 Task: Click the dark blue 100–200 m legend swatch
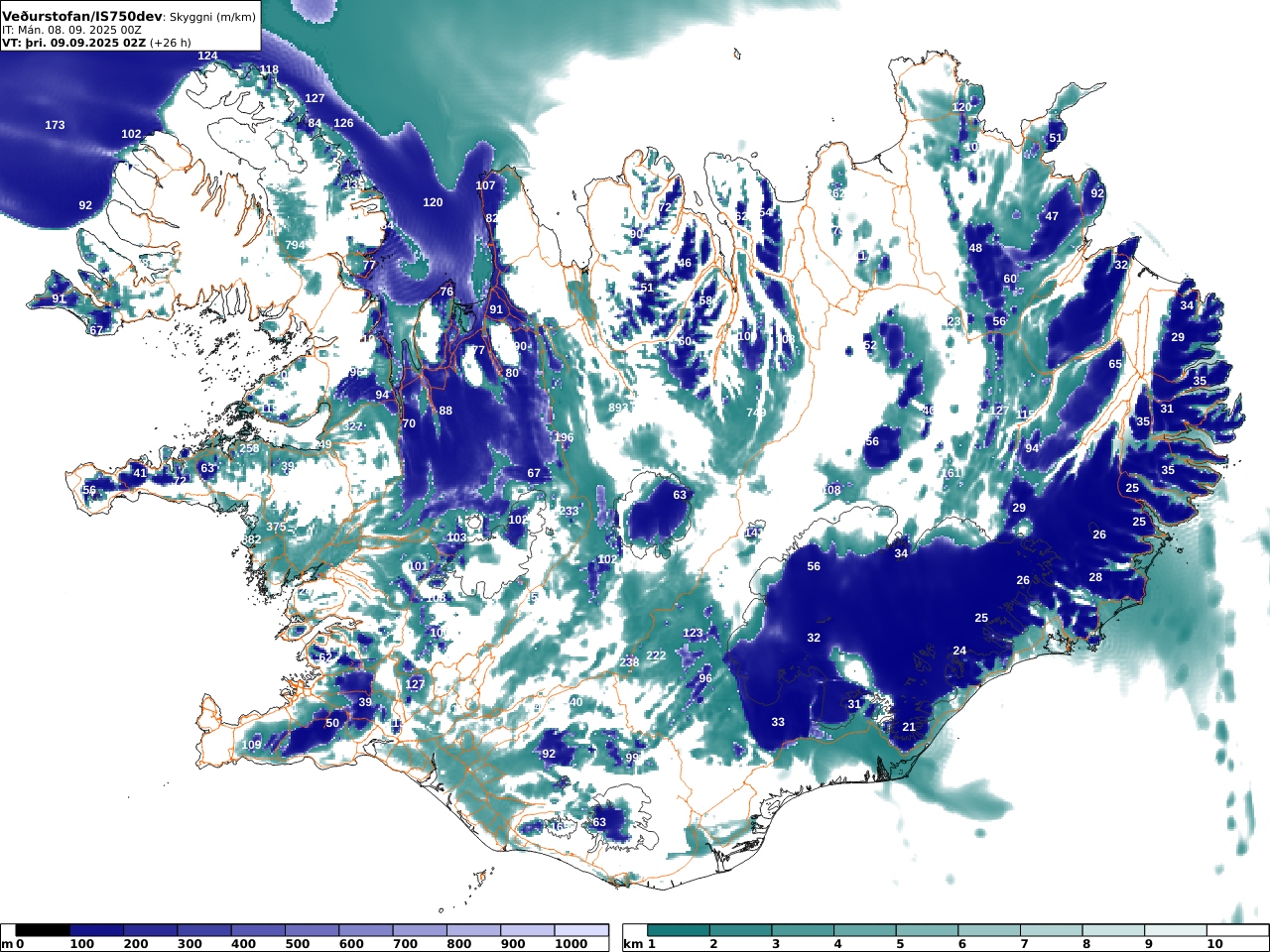tap(96, 930)
